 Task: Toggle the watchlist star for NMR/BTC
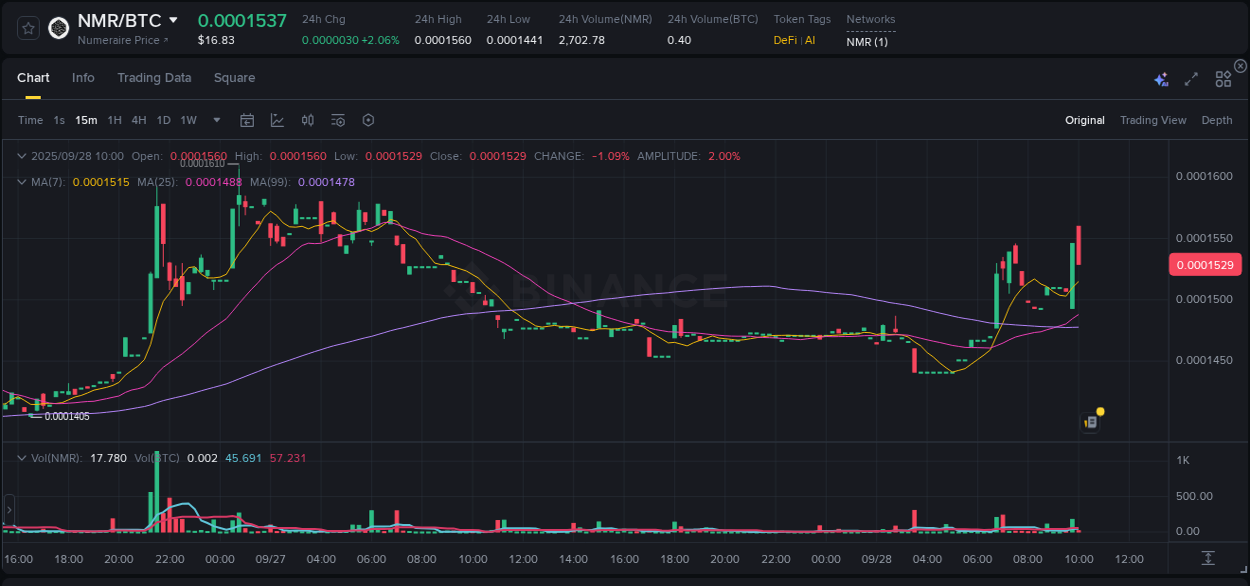[27, 27]
